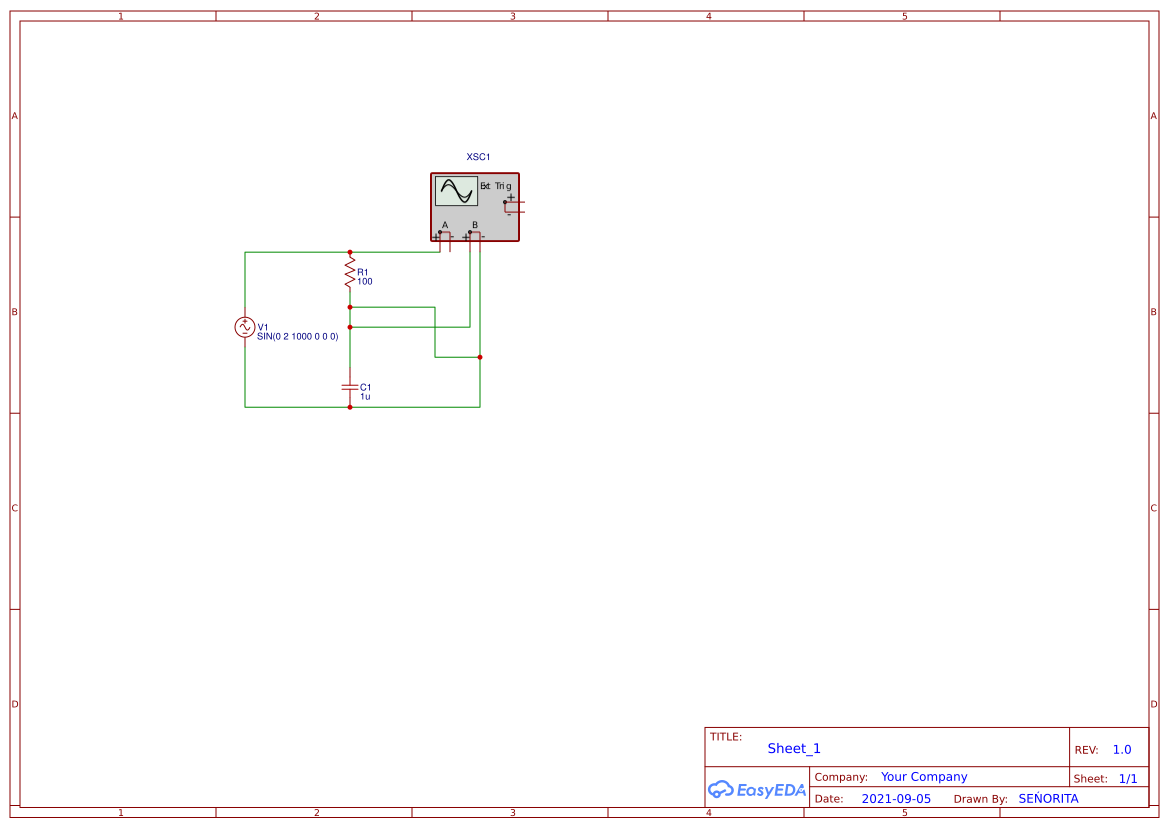1169x828 pixels.
Task: Click the Sheet_1 title text
Action: pyautogui.click(x=793, y=748)
